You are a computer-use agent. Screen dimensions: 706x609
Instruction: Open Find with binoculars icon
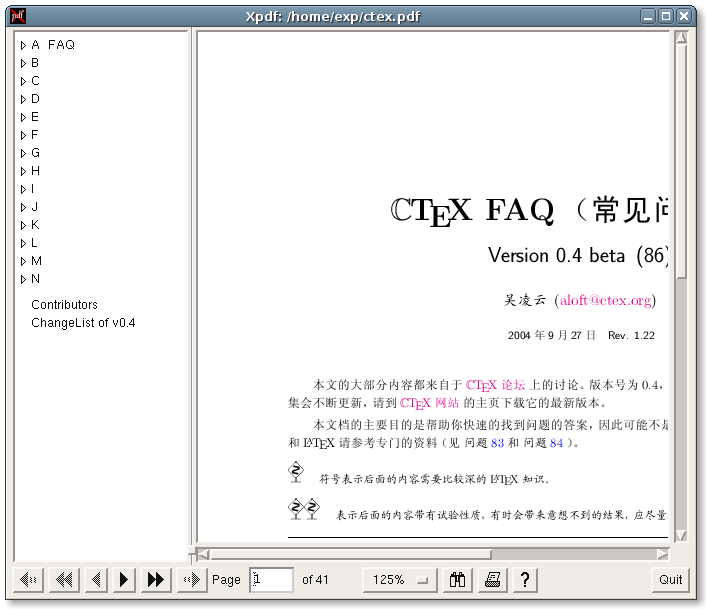pyautogui.click(x=457, y=579)
